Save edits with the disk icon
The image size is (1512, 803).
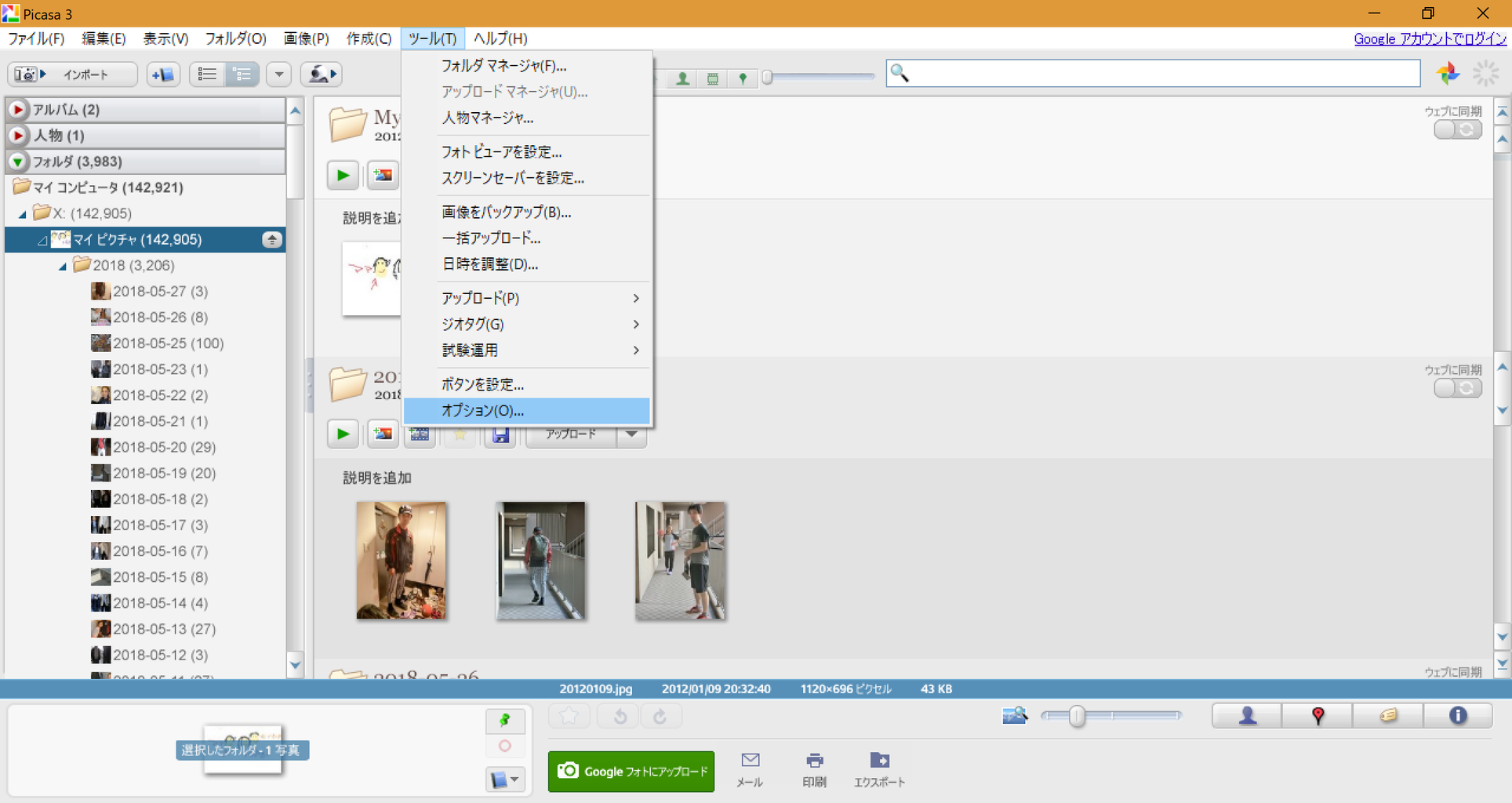(x=500, y=434)
